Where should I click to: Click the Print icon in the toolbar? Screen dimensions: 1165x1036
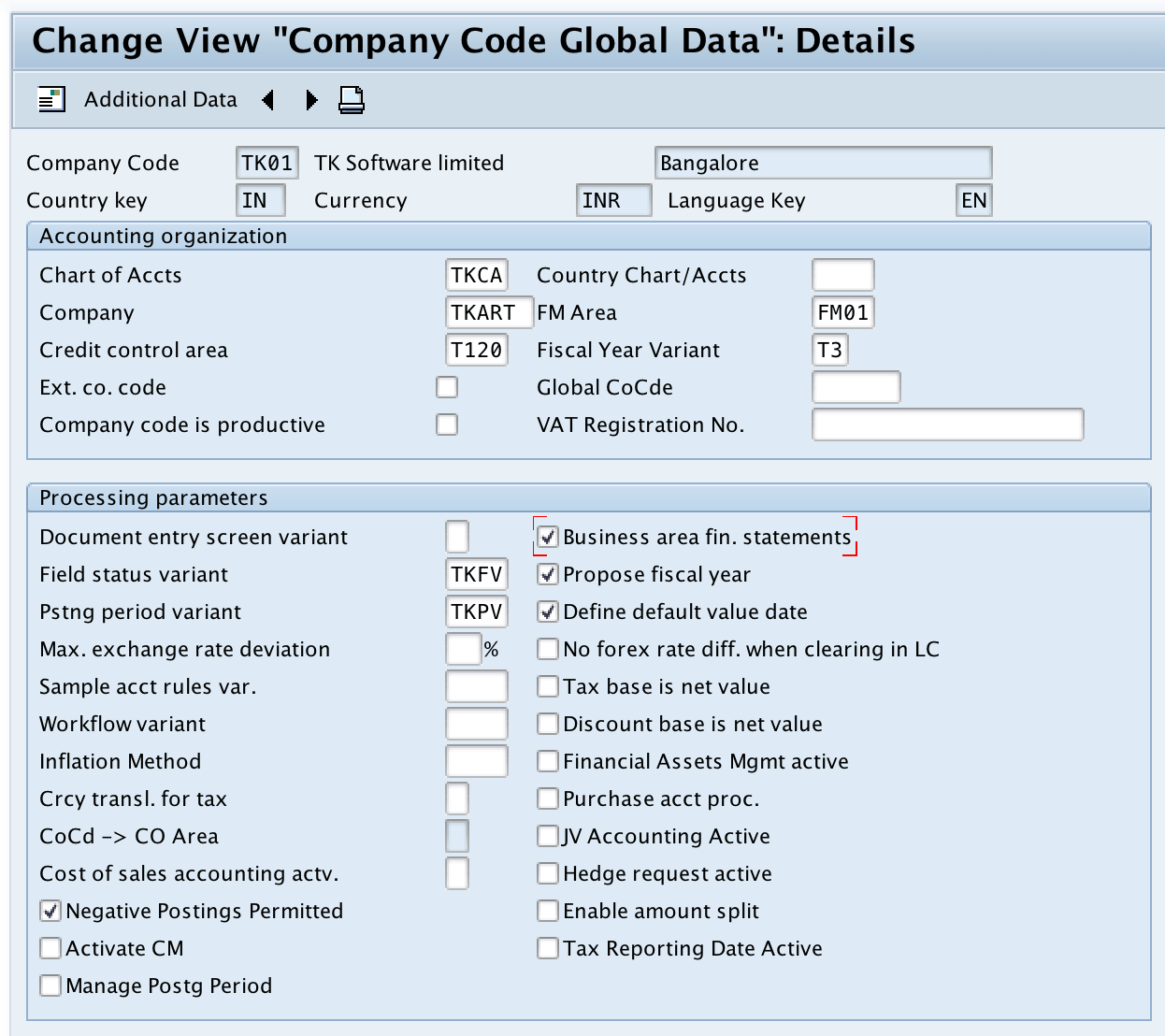pyautogui.click(x=351, y=99)
